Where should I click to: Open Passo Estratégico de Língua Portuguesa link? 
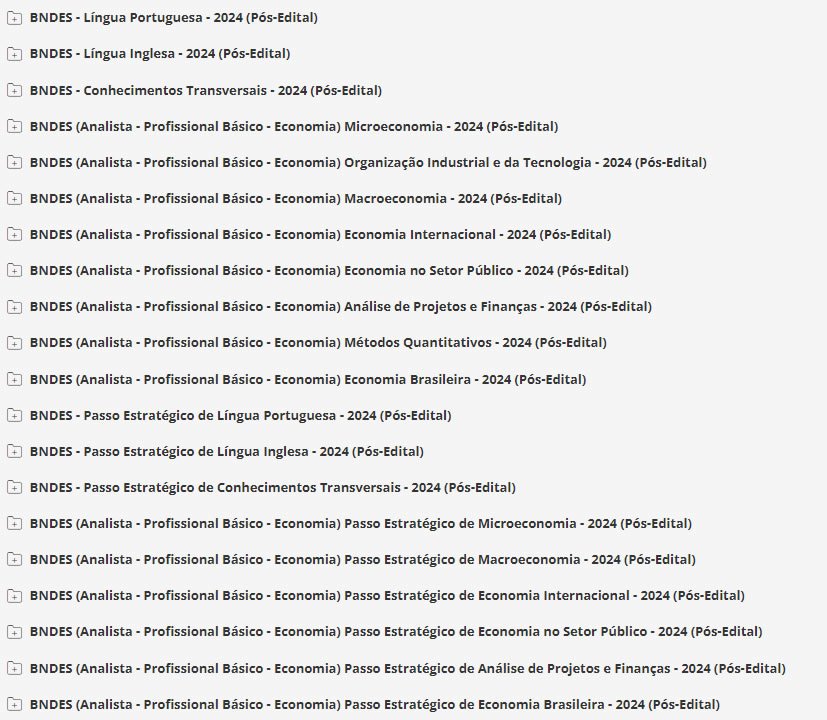[x=240, y=415]
